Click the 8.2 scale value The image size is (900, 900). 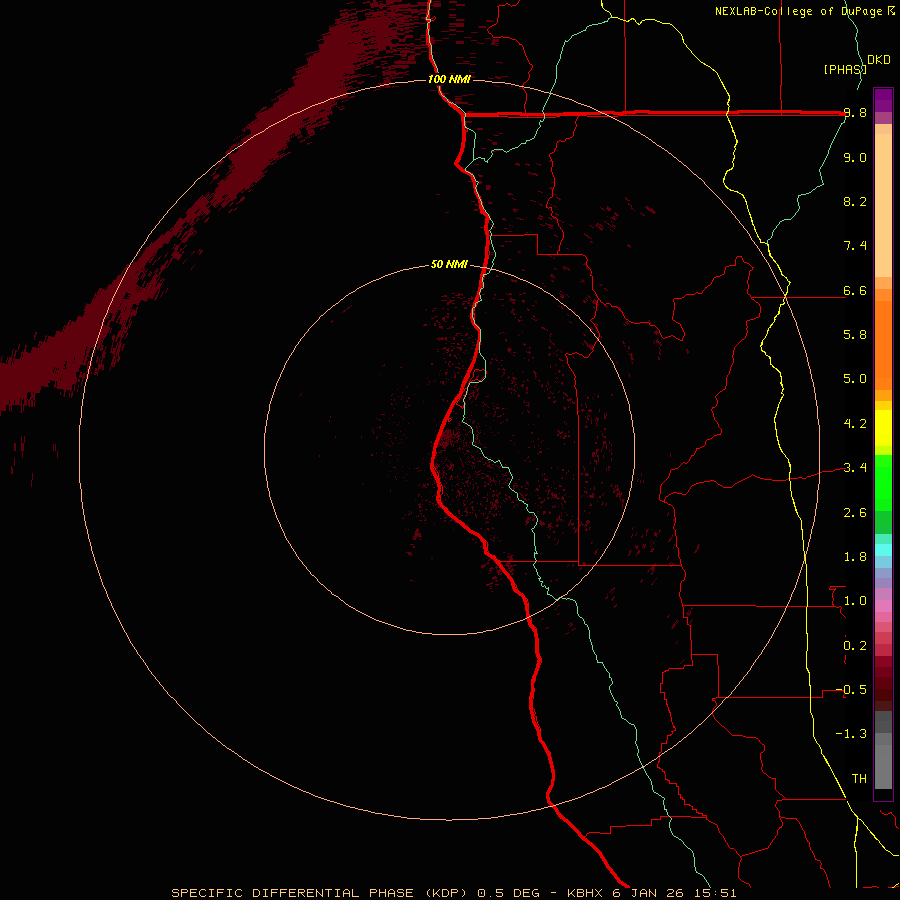tap(855, 201)
